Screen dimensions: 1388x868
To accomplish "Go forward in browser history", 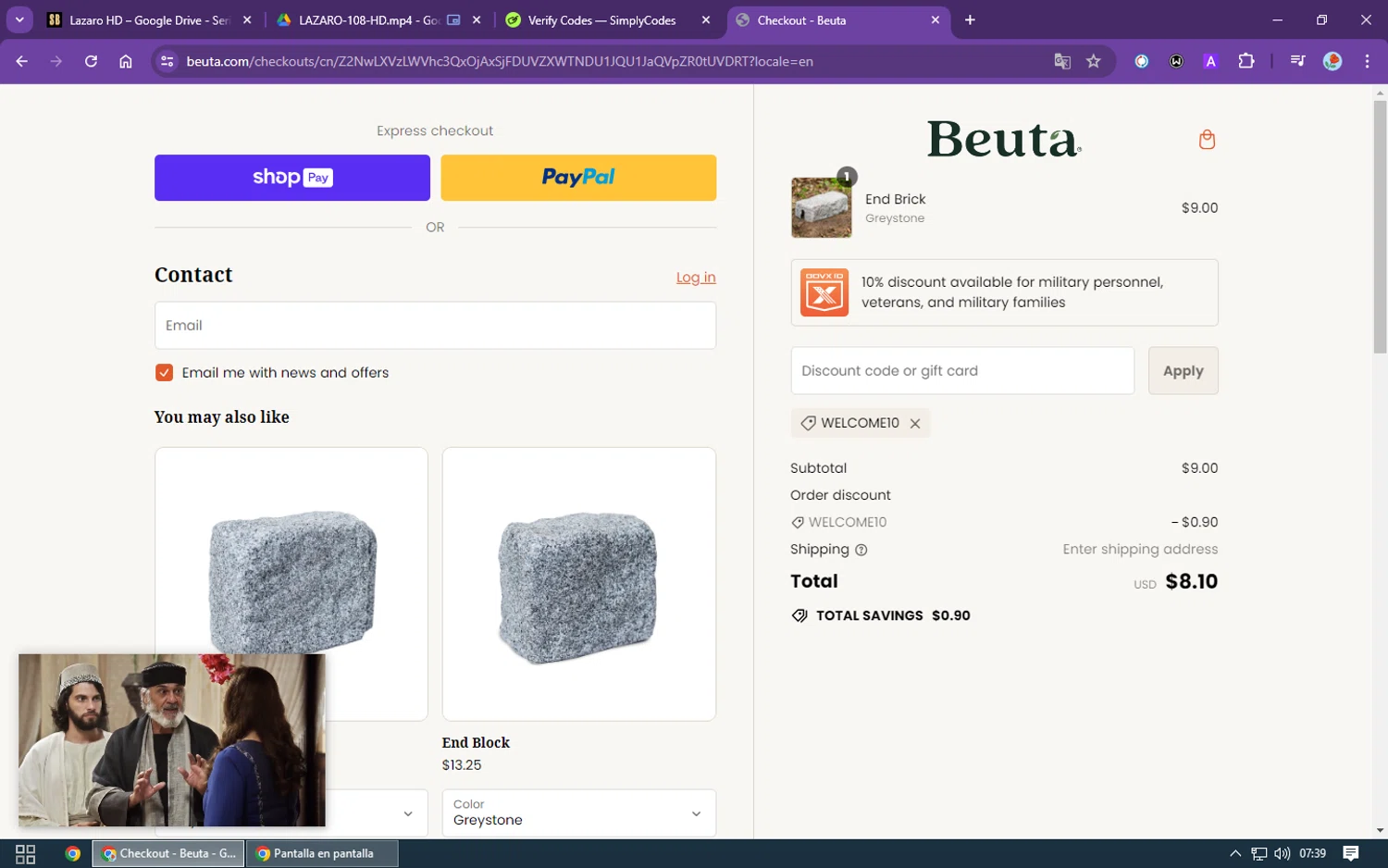I will (x=56, y=61).
